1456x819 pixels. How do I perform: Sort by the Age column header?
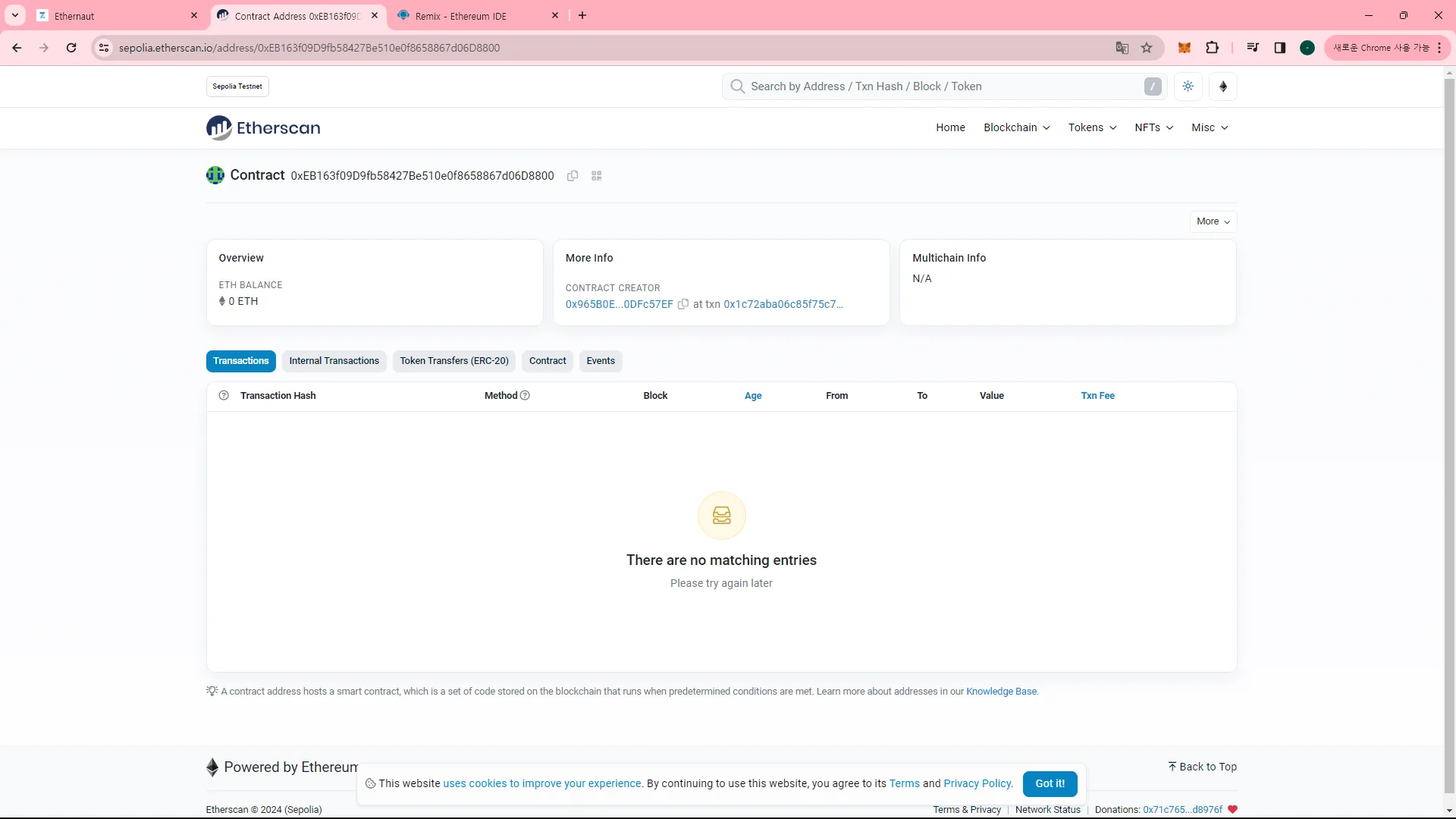(753, 396)
